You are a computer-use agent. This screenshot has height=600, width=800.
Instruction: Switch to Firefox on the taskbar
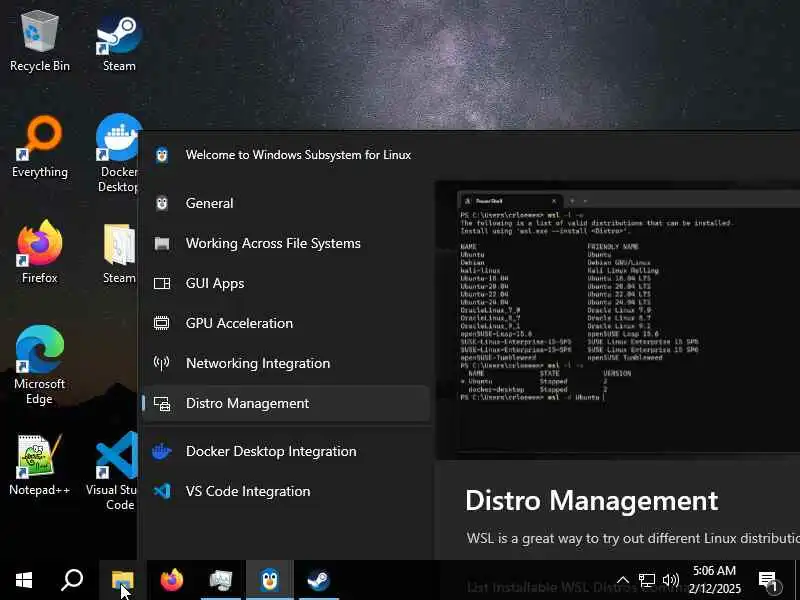coord(171,580)
